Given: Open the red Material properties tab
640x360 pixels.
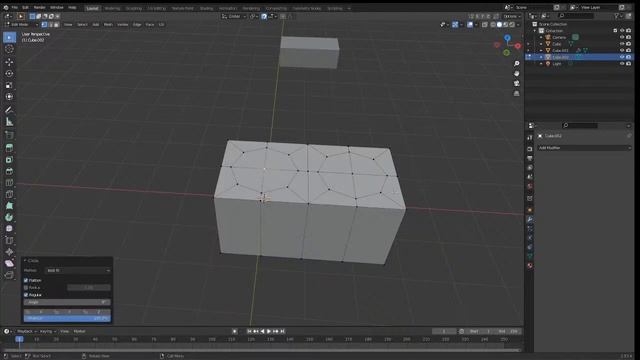Looking at the screenshot, I should coord(530,265).
